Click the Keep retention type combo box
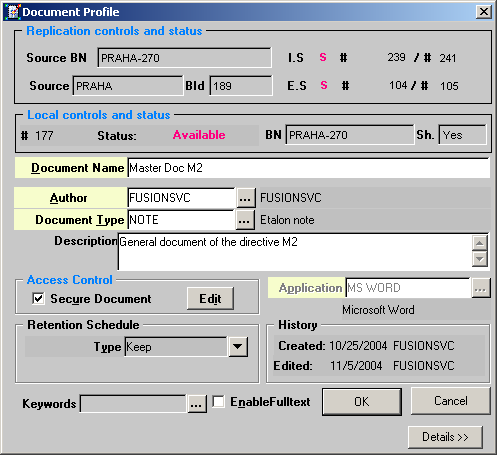497x455 pixels. (176, 347)
